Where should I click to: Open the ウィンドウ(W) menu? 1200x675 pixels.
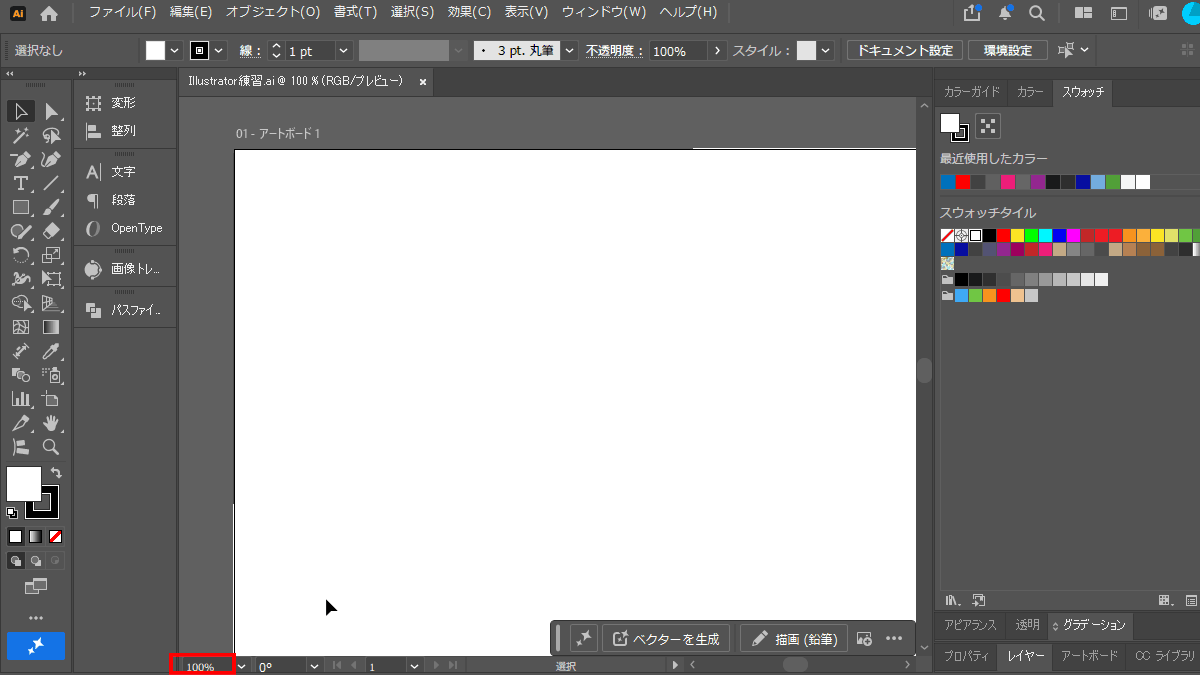pos(603,13)
